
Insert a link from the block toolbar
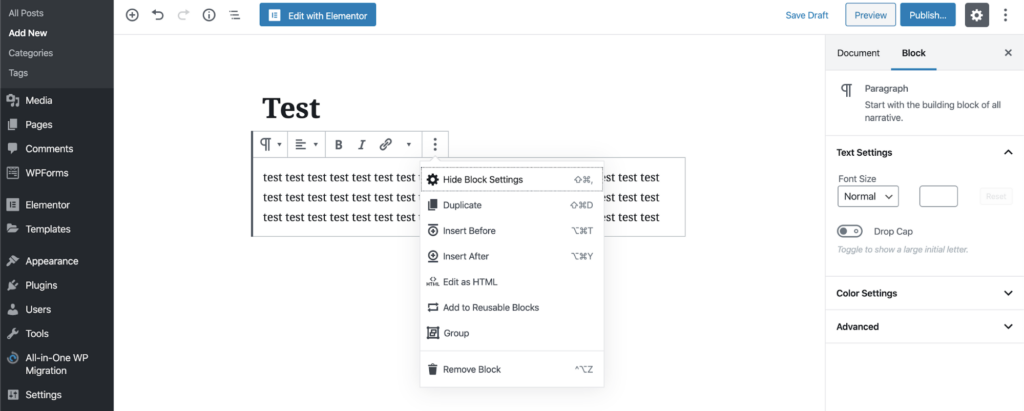click(x=385, y=144)
